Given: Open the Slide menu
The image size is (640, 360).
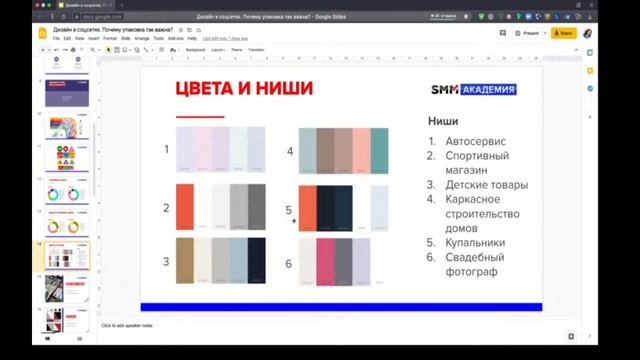Looking at the screenshot, I should tap(126, 38).
